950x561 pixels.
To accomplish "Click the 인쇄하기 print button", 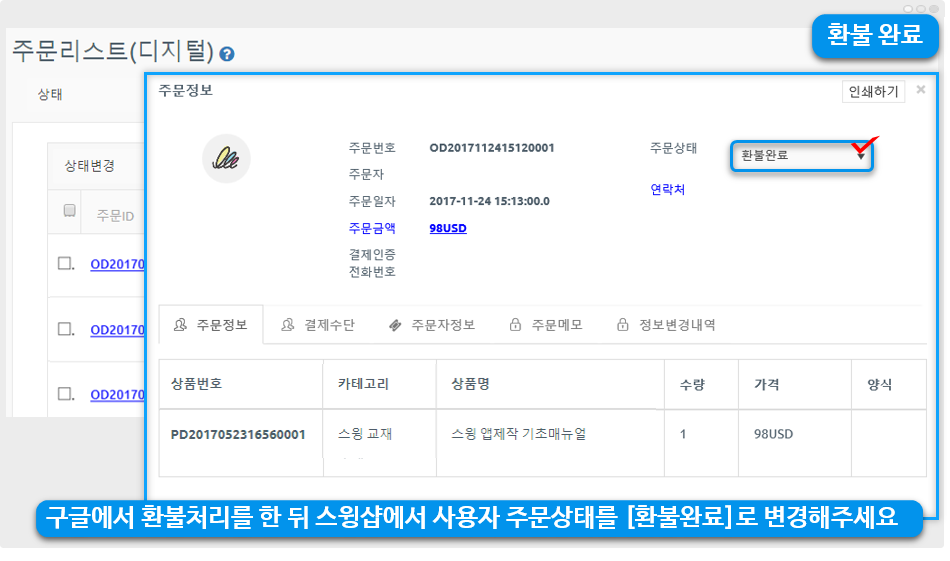I will coord(873,91).
